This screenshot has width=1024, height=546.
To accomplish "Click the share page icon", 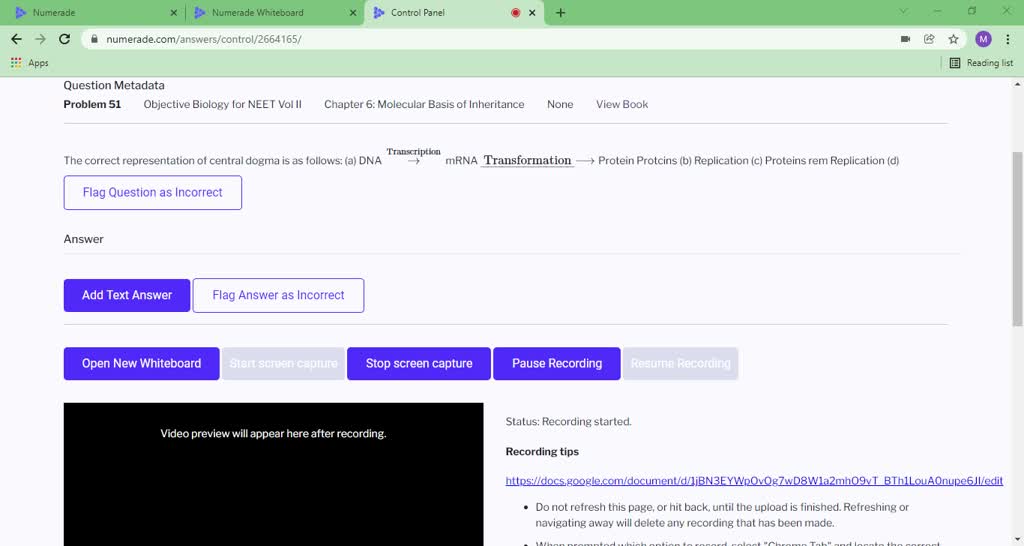I will [929, 39].
